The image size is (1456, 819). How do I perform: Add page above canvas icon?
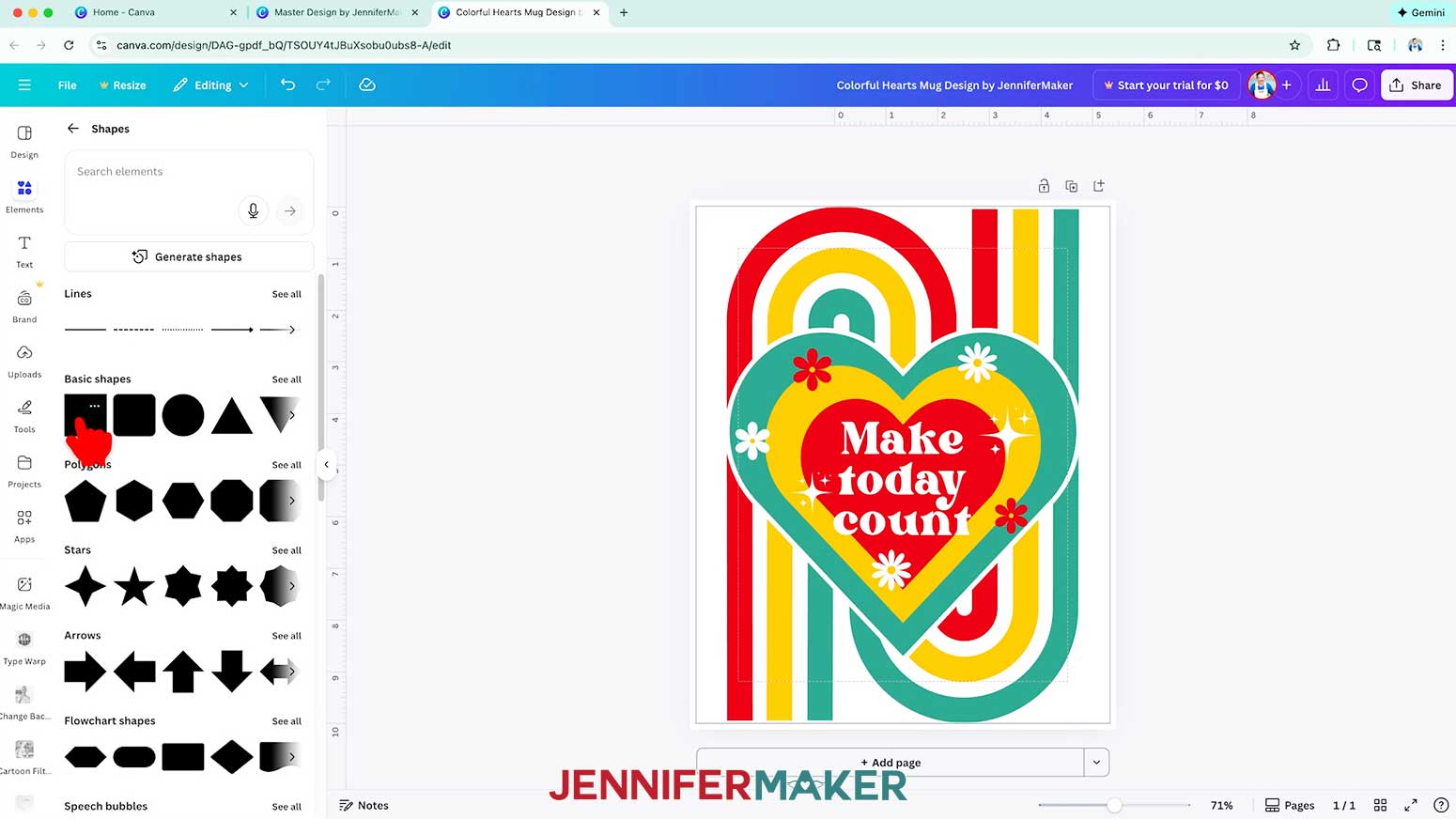coord(1099,186)
